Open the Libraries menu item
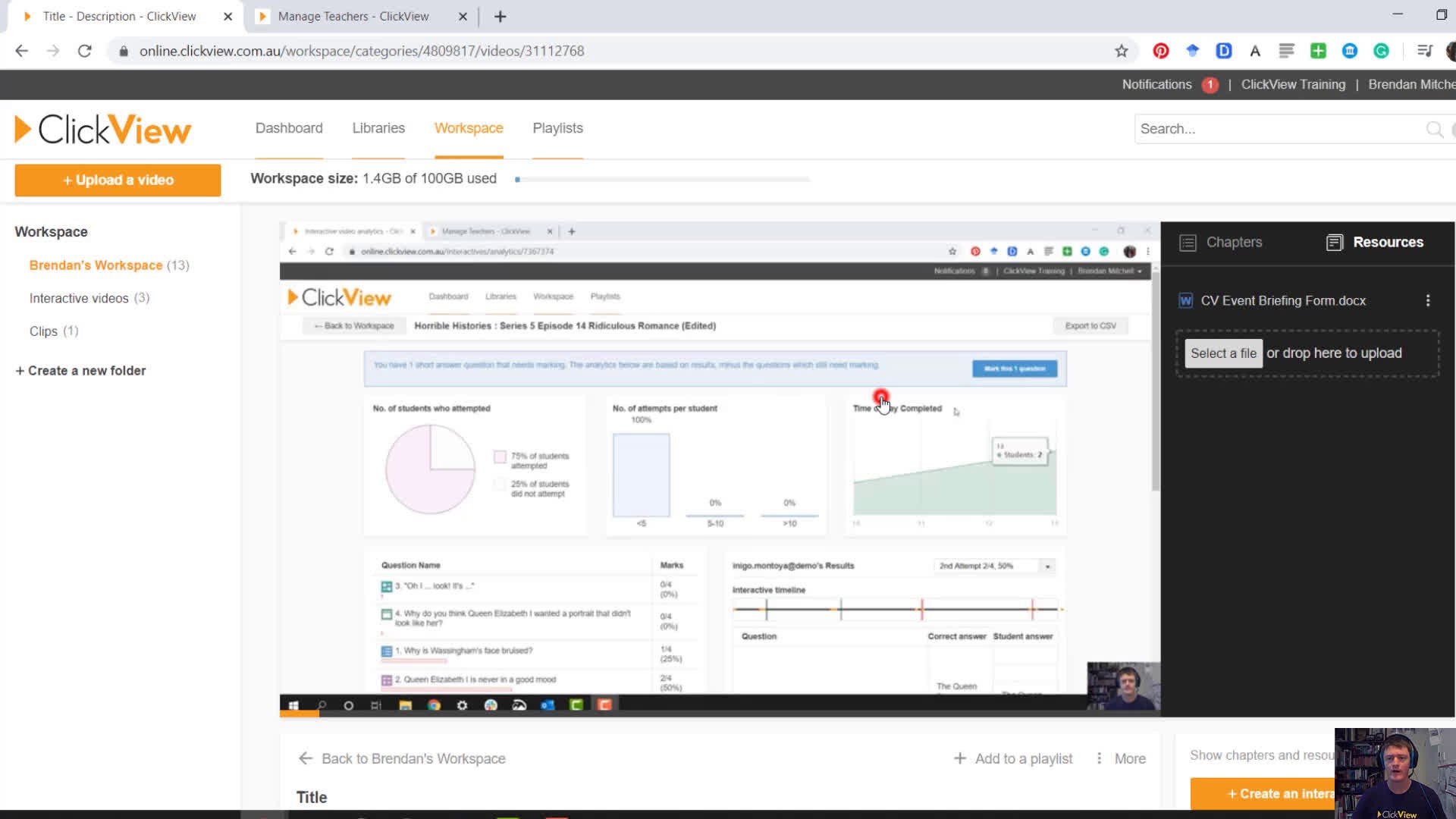Viewport: 1456px width, 819px height. (x=378, y=128)
